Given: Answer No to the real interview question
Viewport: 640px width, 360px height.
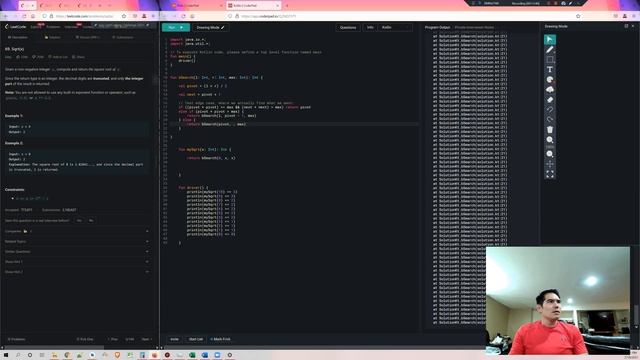Looking at the screenshot, I should [x=91, y=220].
